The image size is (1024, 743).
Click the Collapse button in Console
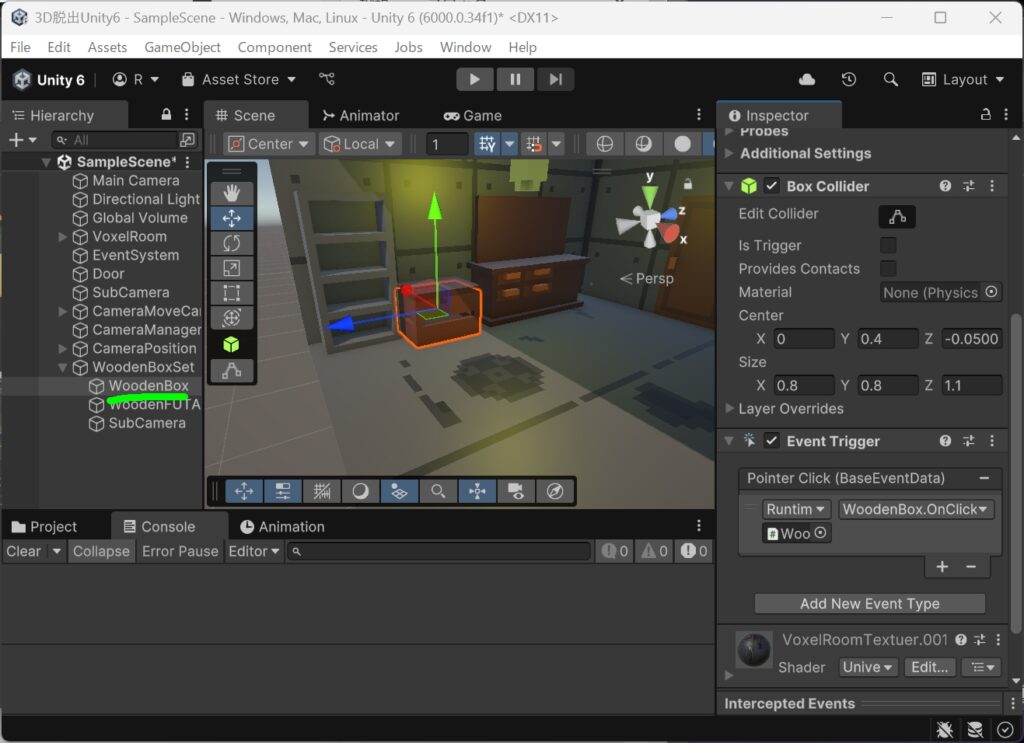click(x=101, y=551)
